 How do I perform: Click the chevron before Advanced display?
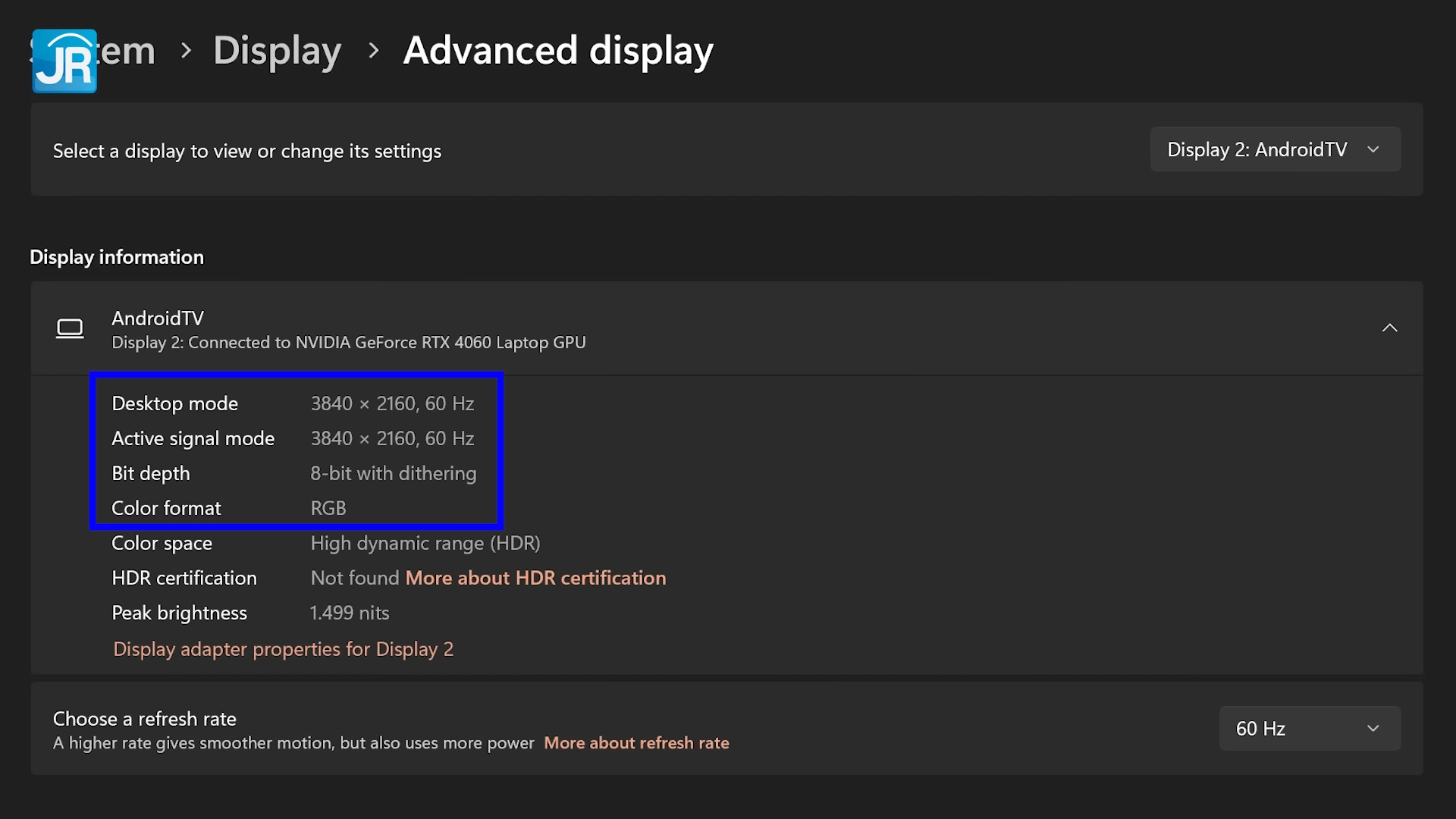[x=373, y=51]
